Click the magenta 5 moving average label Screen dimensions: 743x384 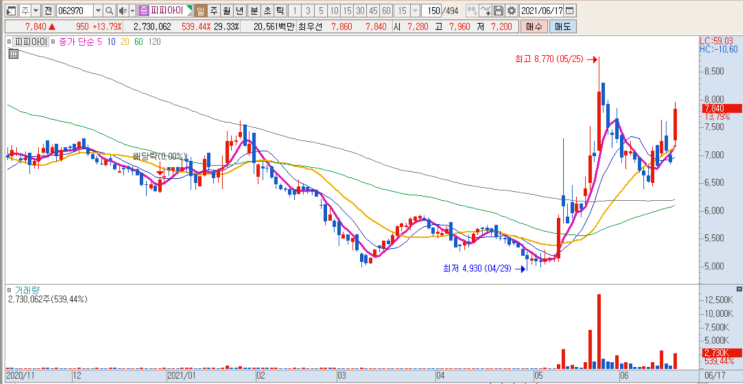click(99, 42)
